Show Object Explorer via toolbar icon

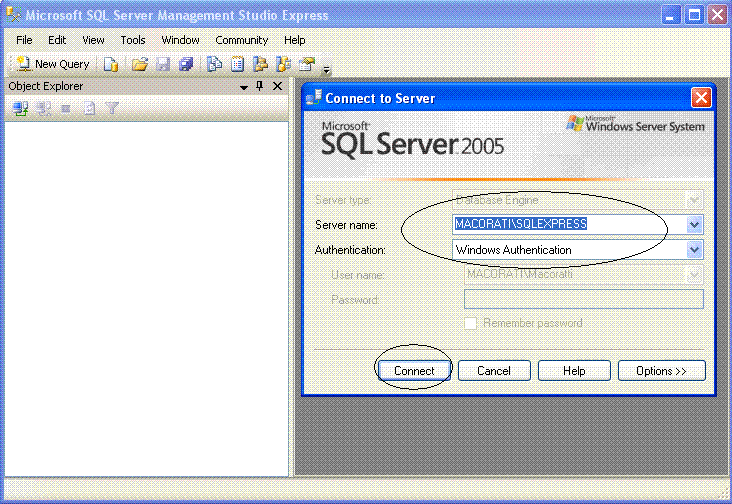pos(260,64)
